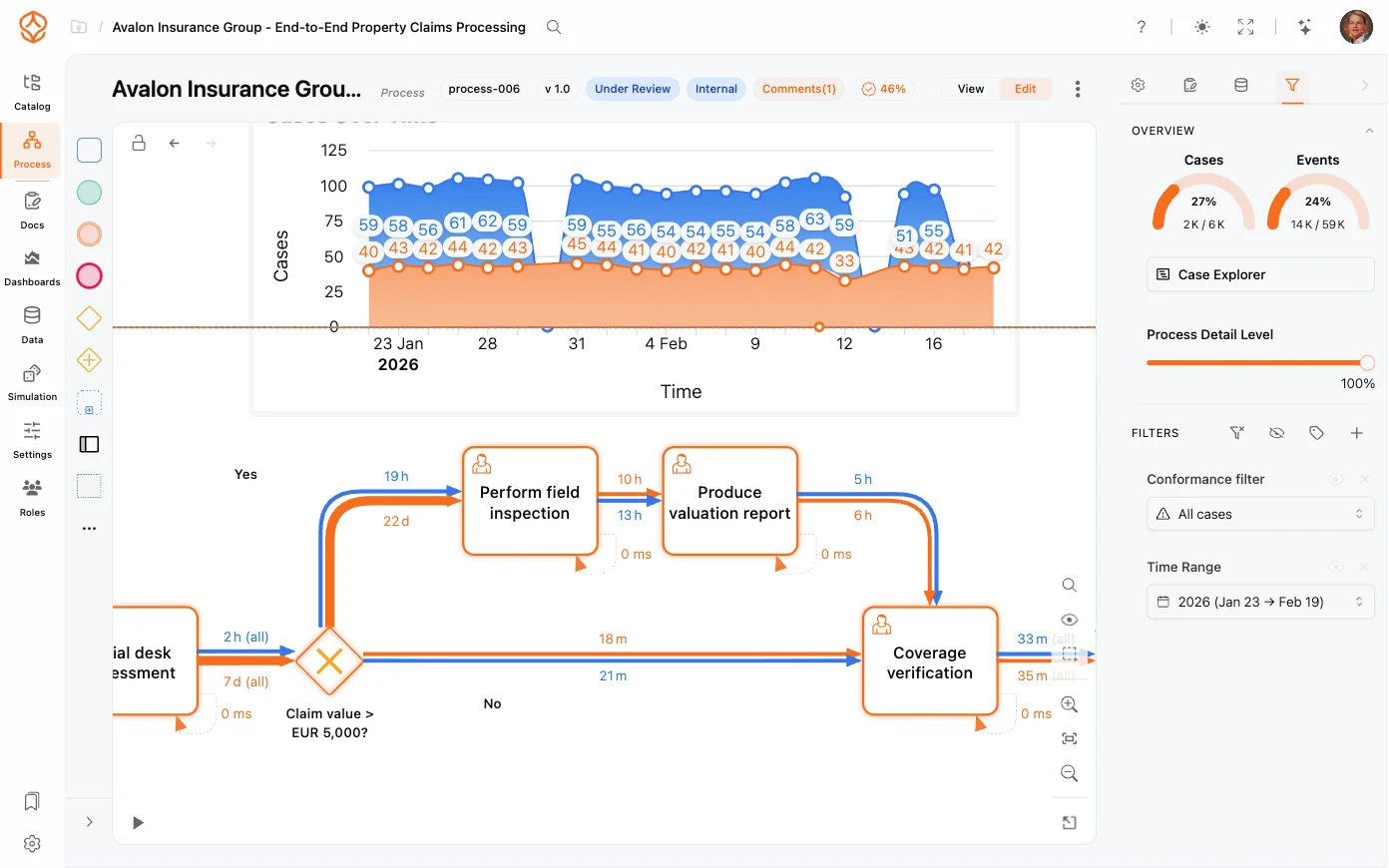The image size is (1389, 868).
Task: Fit the diagram to screen
Action: [1070, 738]
